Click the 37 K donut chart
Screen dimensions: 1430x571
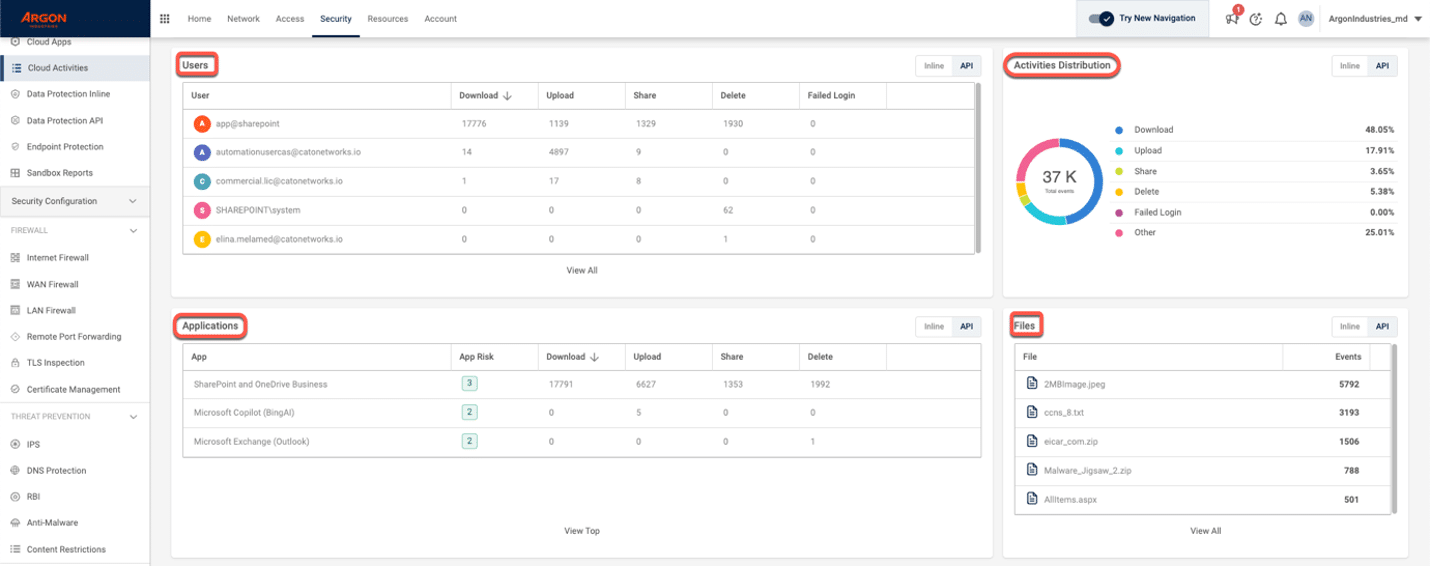(x=1058, y=181)
